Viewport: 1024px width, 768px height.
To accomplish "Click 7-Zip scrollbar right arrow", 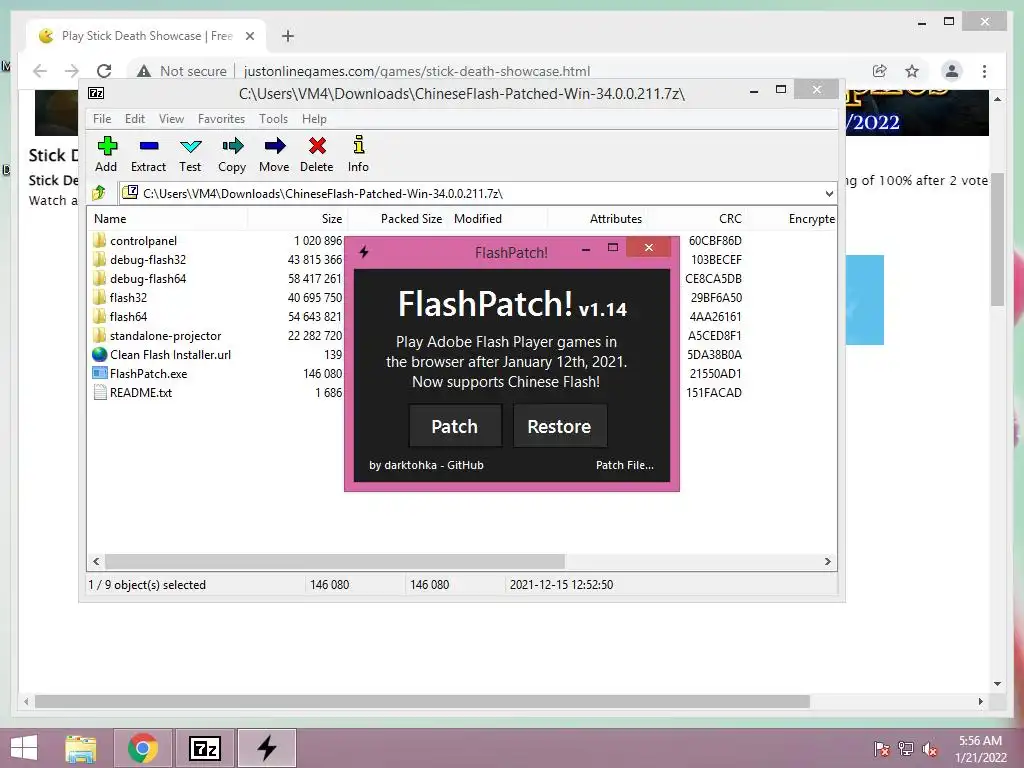I will click(827, 562).
